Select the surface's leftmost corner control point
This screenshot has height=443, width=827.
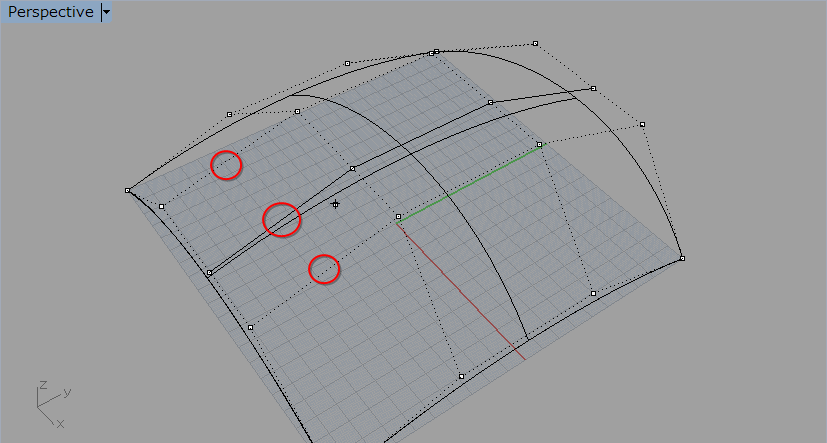pos(128,190)
